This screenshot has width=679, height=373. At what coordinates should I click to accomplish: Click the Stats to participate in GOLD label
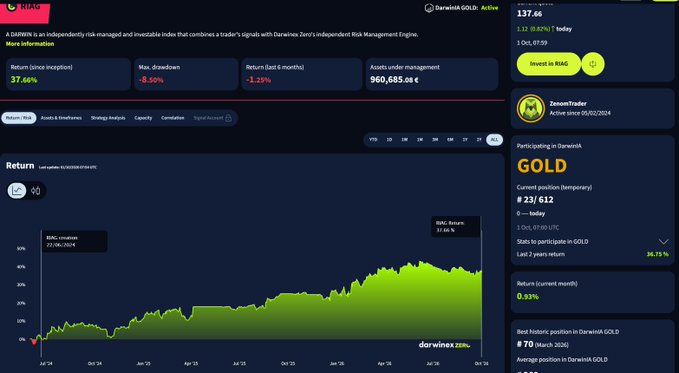(x=552, y=242)
